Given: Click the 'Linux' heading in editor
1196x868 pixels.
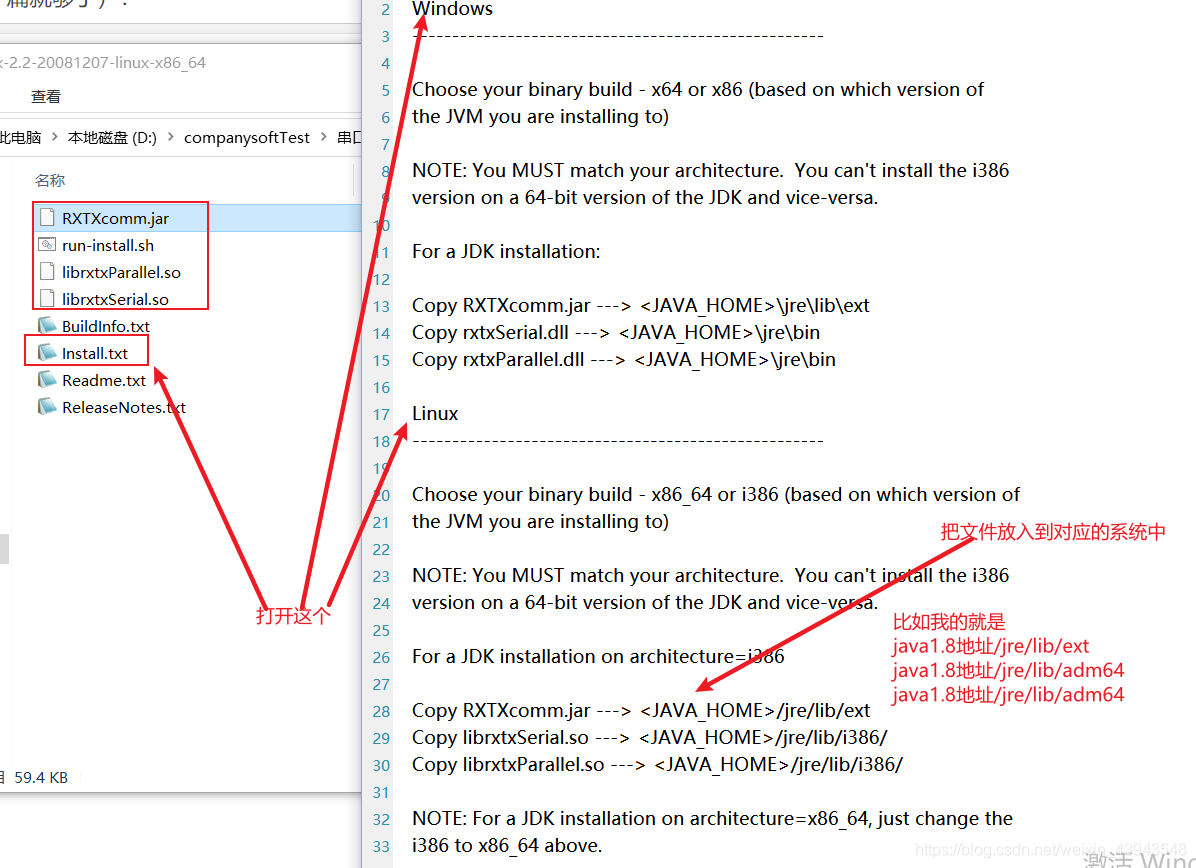Looking at the screenshot, I should (435, 413).
